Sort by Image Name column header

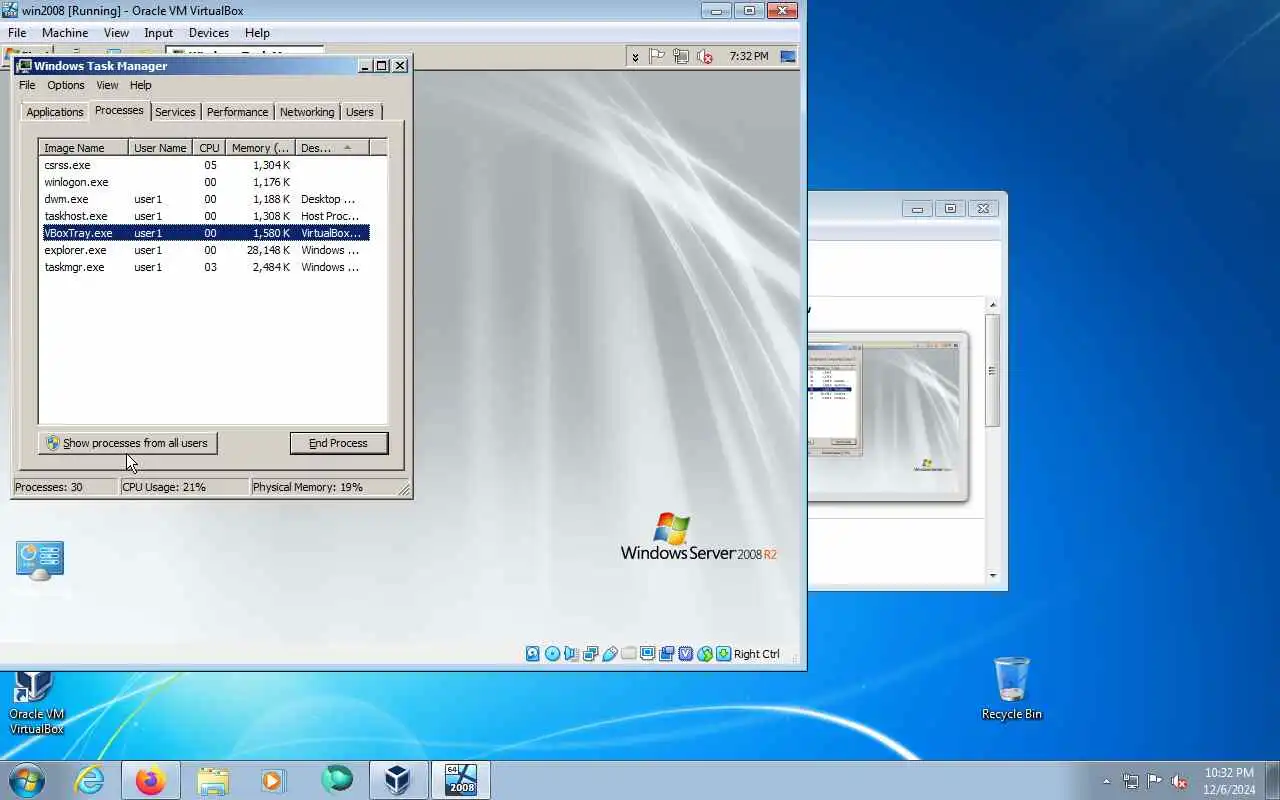click(x=83, y=148)
